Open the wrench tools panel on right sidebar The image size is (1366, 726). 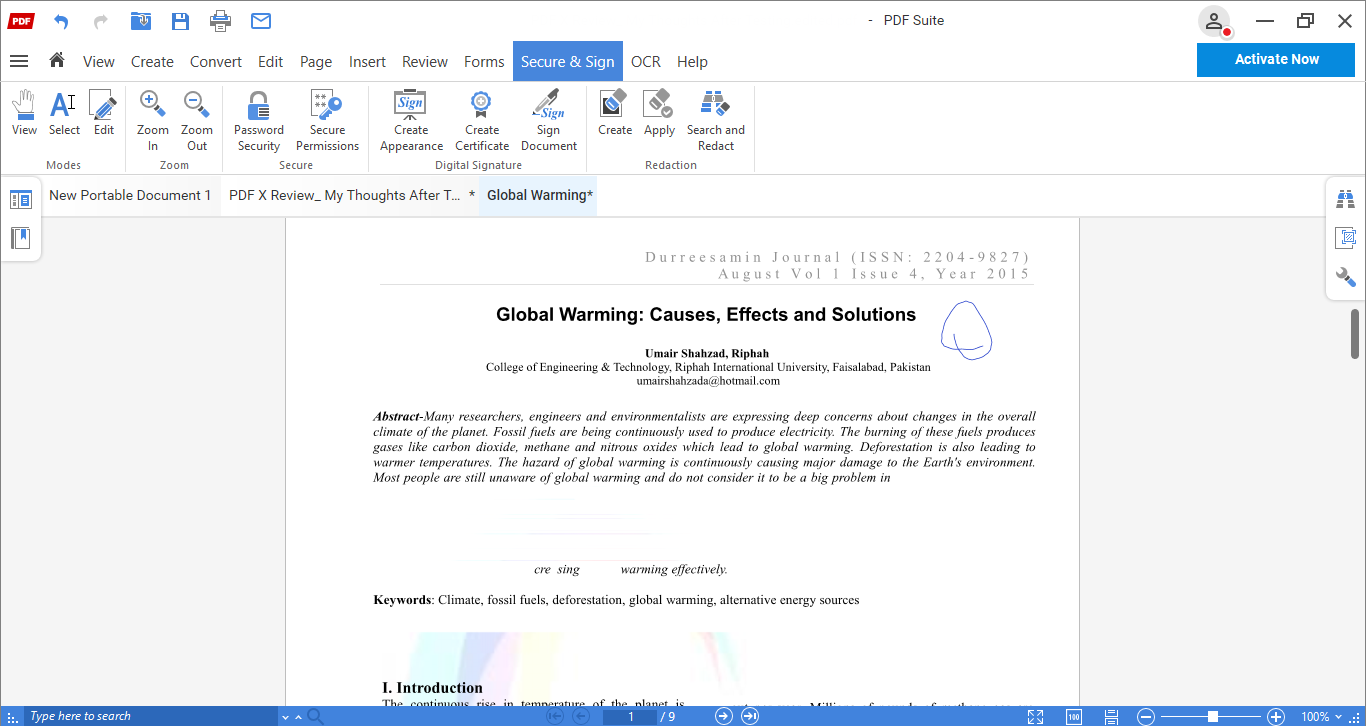coord(1346,277)
